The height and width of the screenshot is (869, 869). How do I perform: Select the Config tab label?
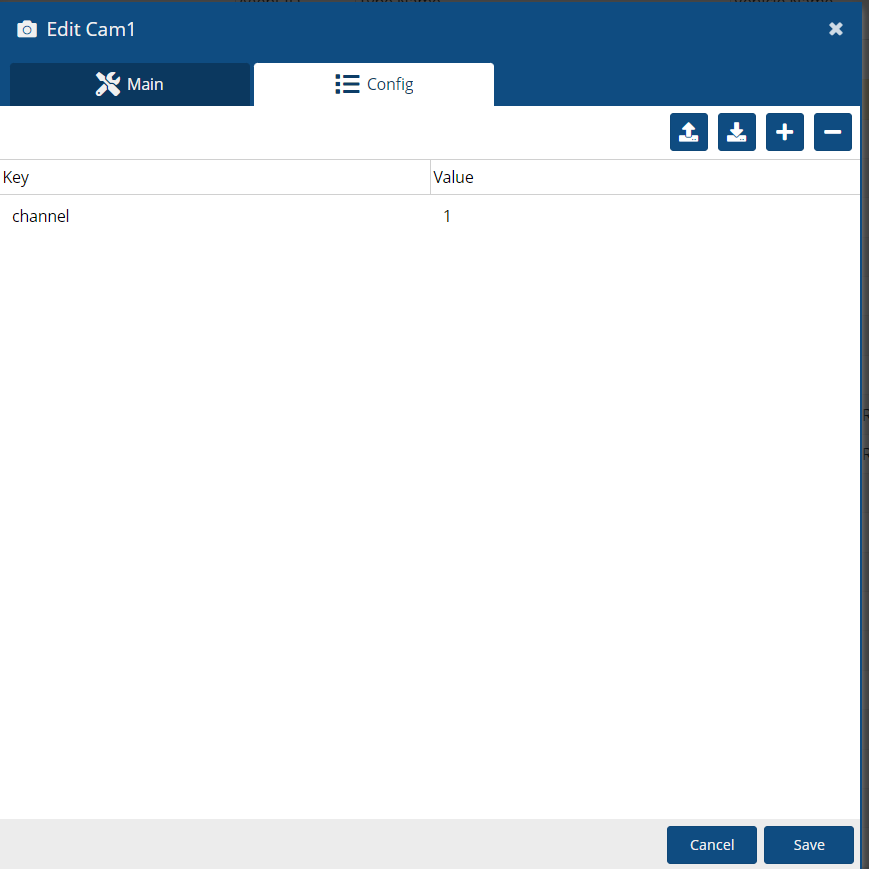(390, 85)
